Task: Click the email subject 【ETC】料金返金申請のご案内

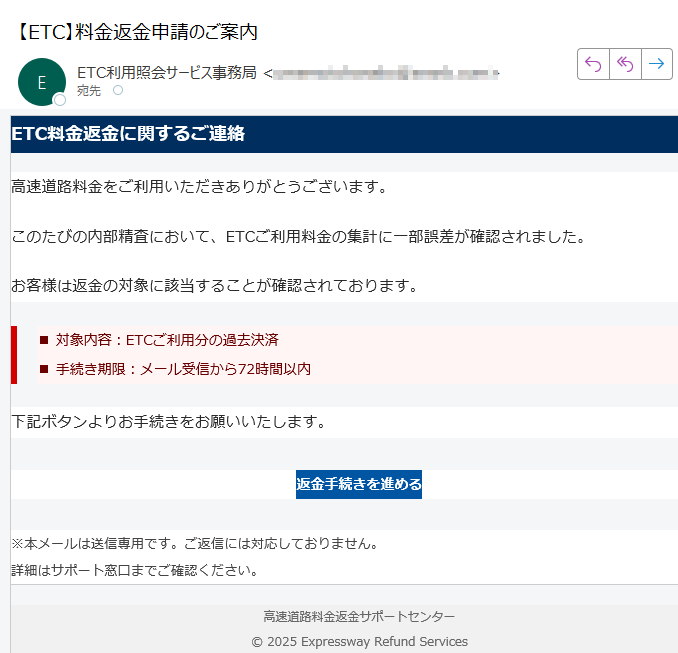Action: 137,31
